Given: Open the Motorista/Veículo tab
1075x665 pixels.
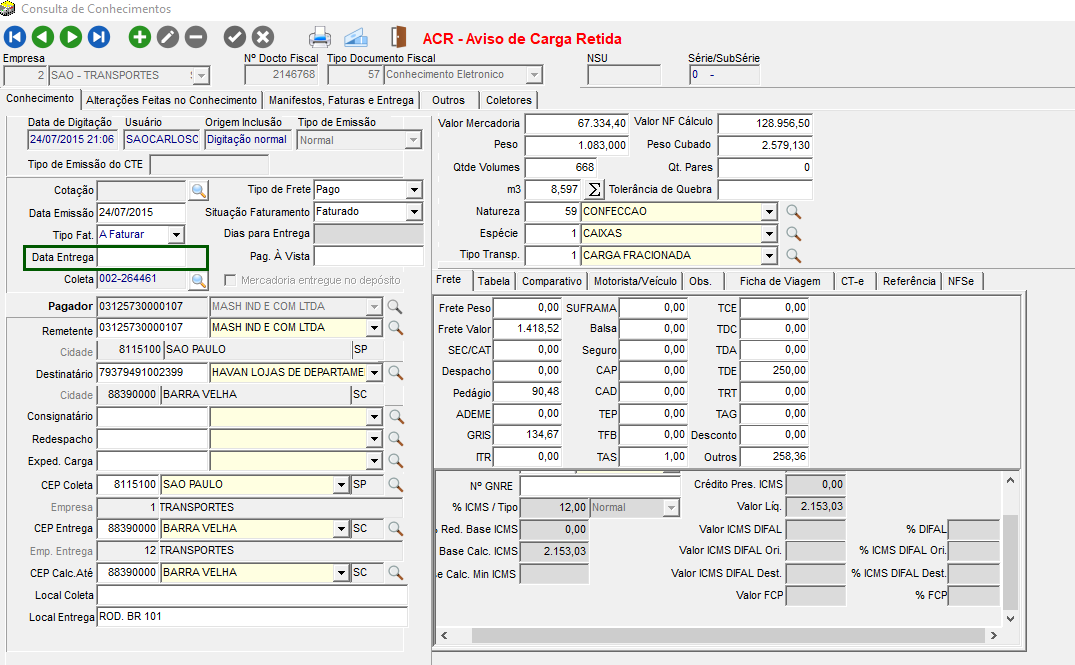Looking at the screenshot, I should (636, 282).
